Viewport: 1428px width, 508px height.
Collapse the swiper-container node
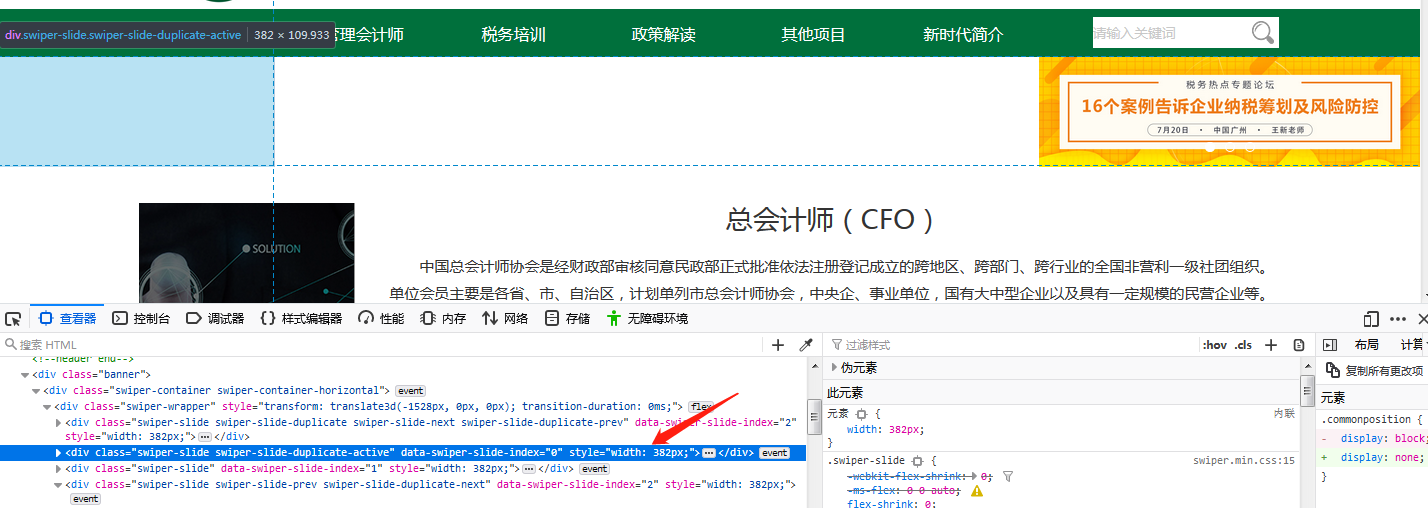coord(35,390)
